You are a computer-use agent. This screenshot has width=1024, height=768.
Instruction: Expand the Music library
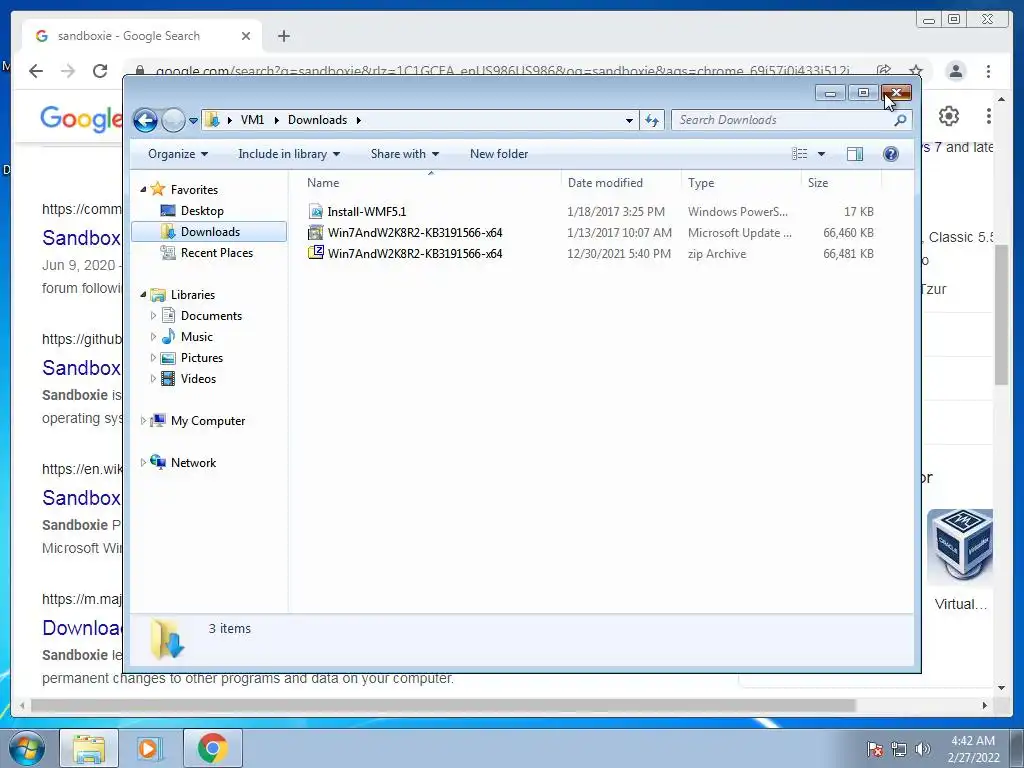click(153, 337)
